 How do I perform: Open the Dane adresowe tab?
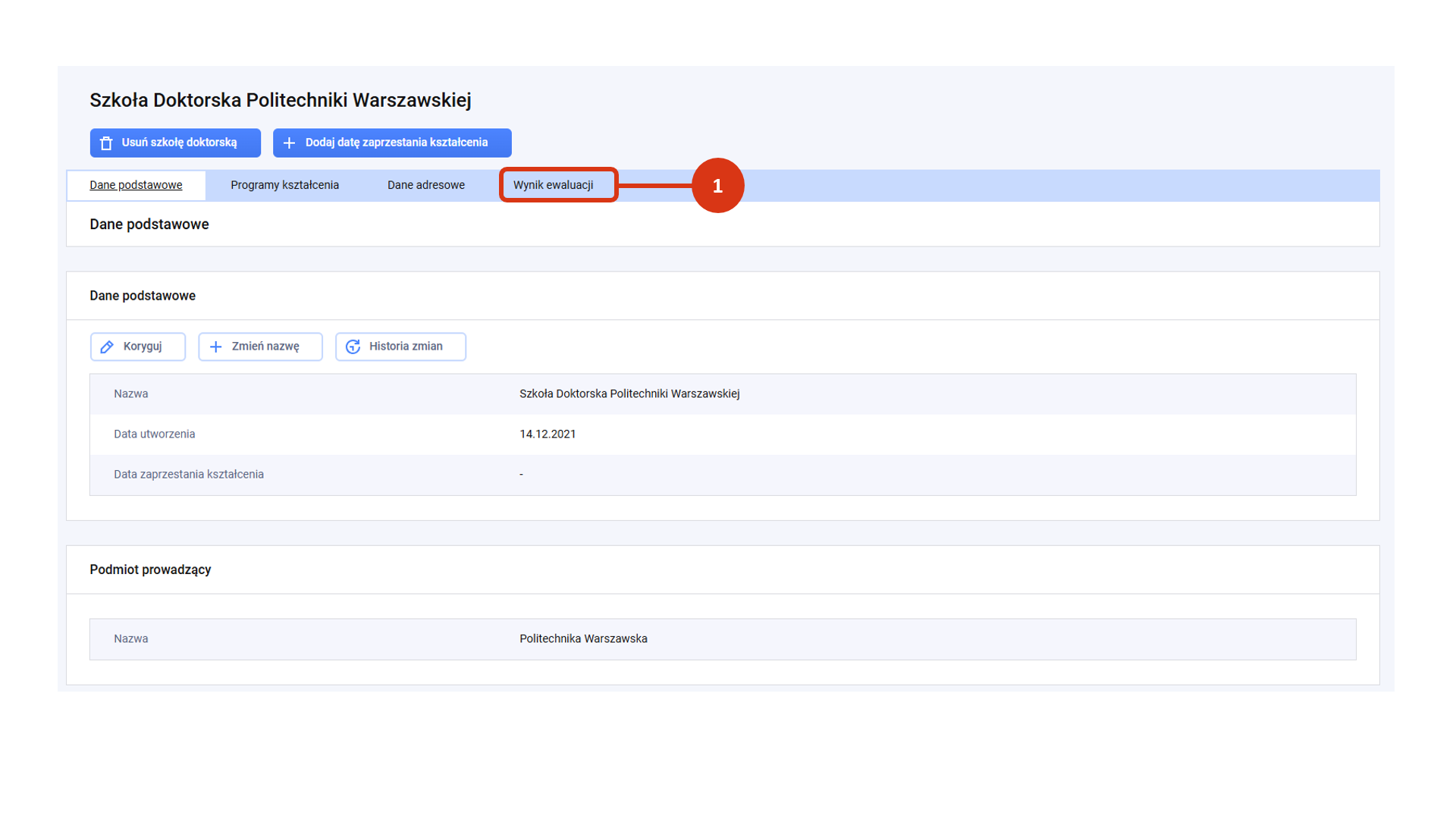point(425,185)
